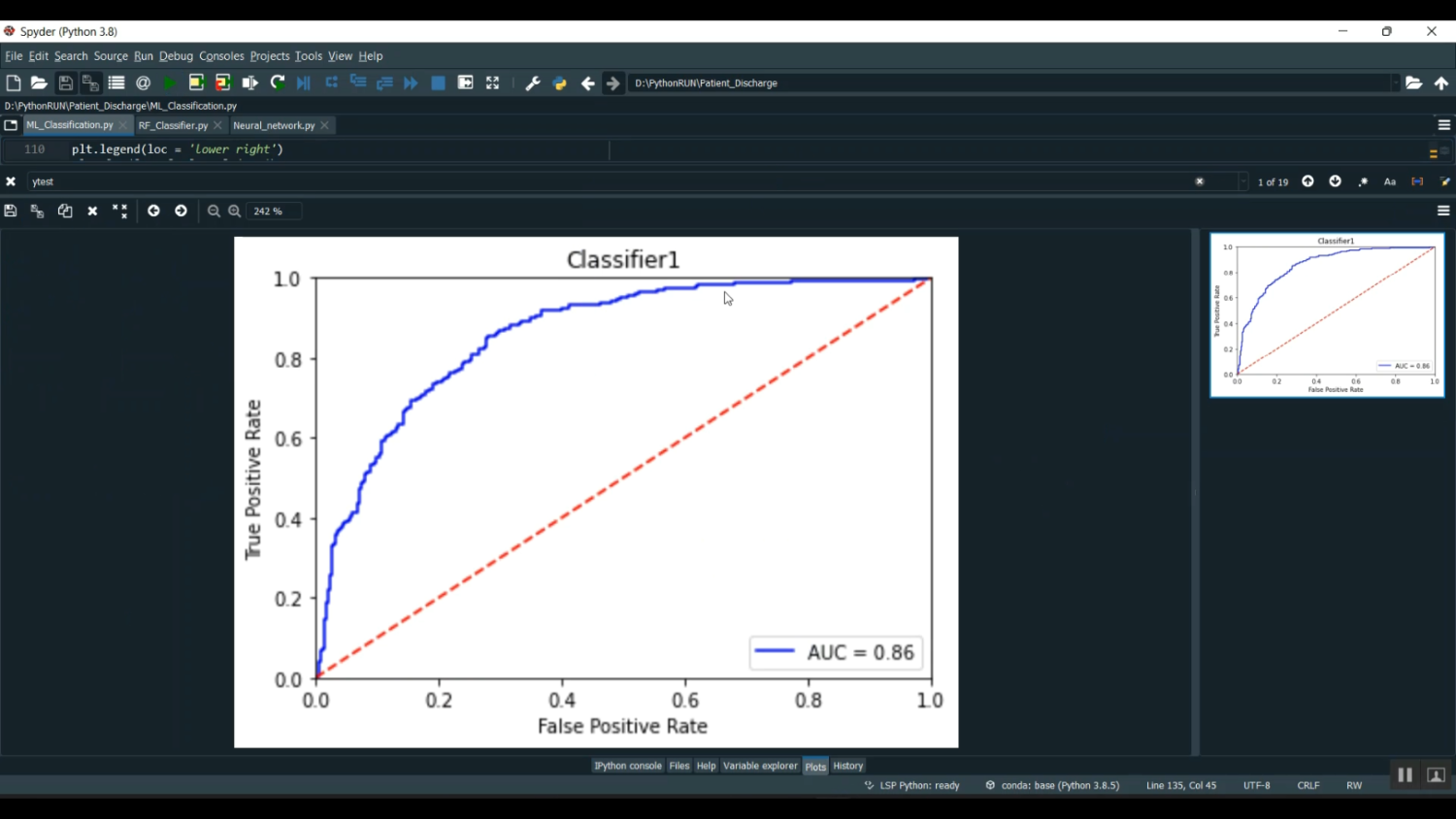Show the previous plot with left arrow

point(153,211)
